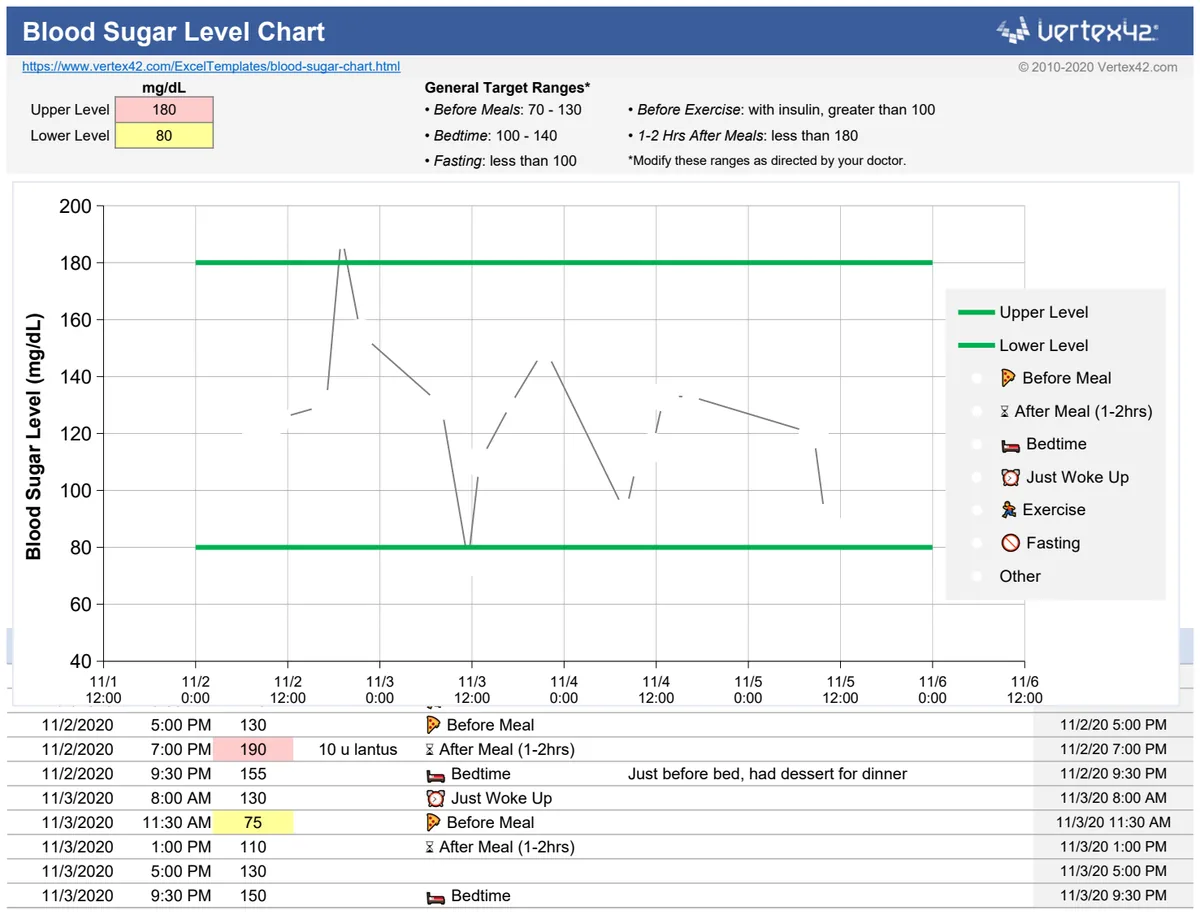
Task: Select the 110 reading cell
Action: click(253, 847)
